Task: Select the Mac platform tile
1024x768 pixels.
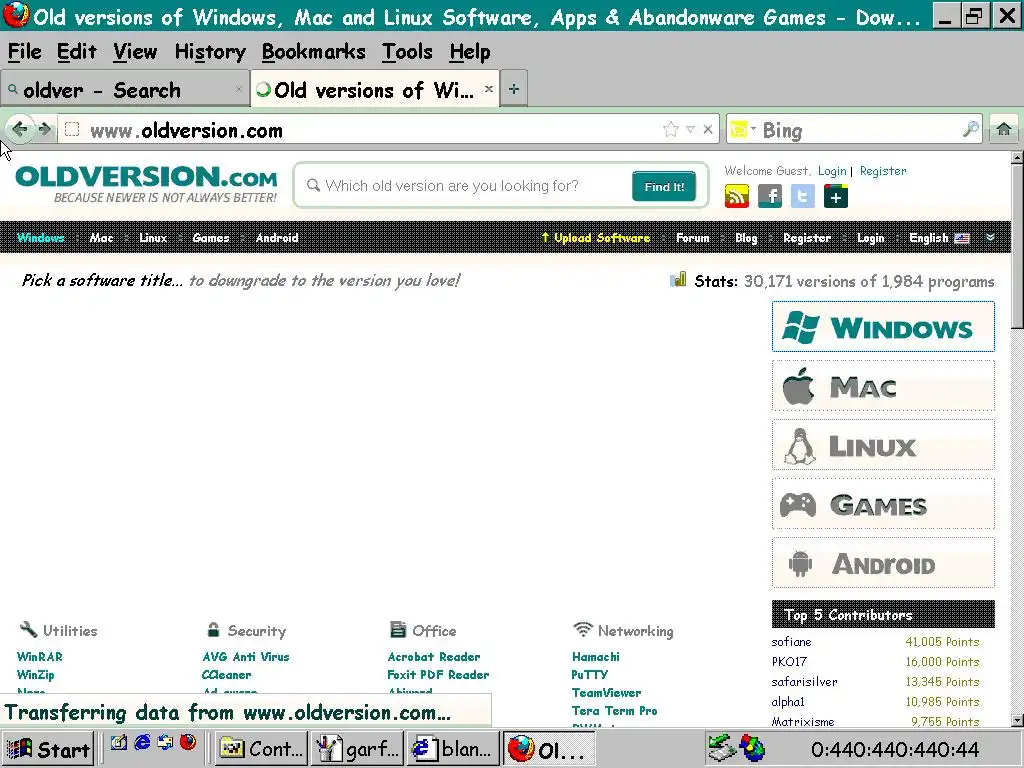Action: [883, 386]
